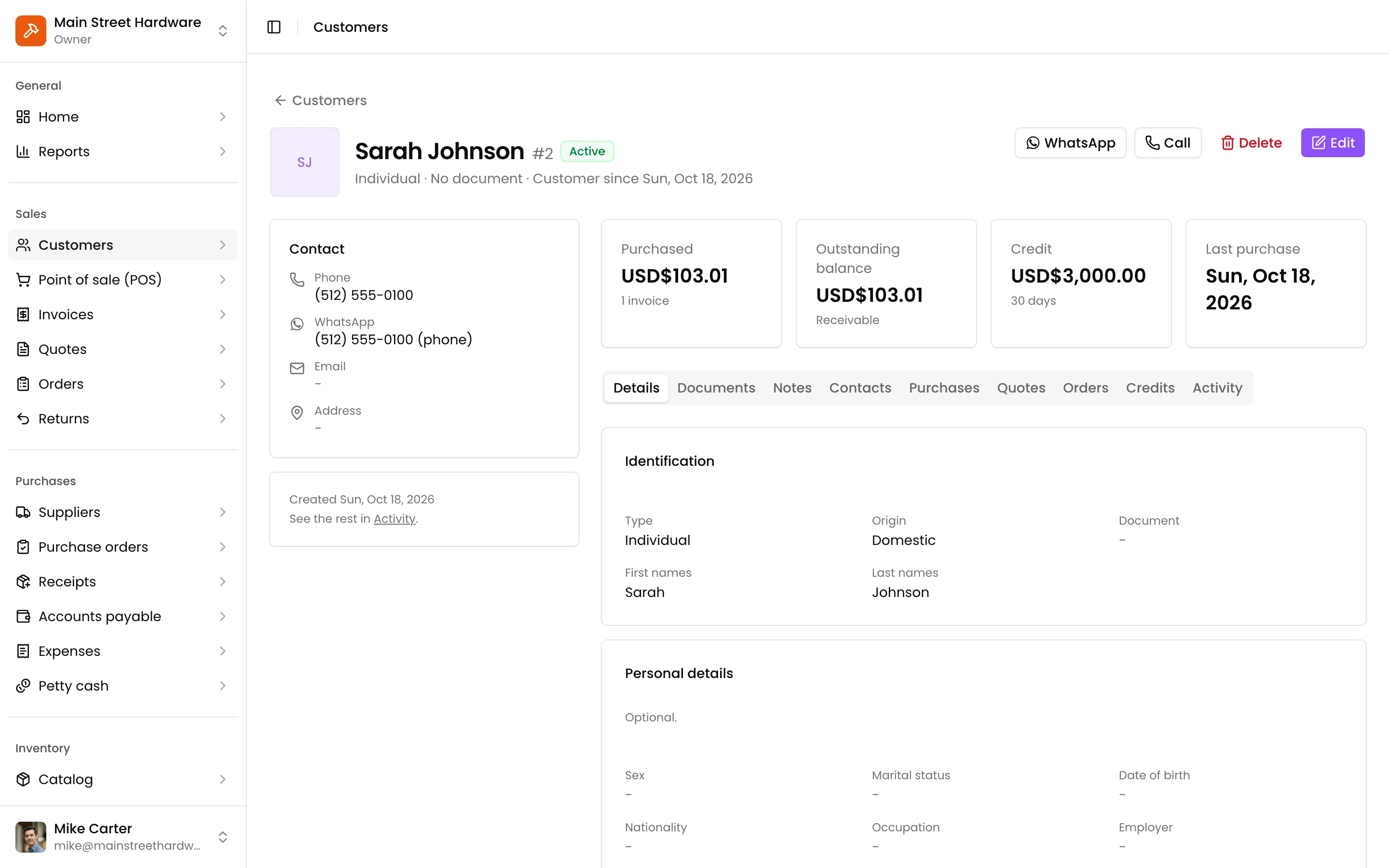Click the Expenses receipt icon

[x=23, y=651]
